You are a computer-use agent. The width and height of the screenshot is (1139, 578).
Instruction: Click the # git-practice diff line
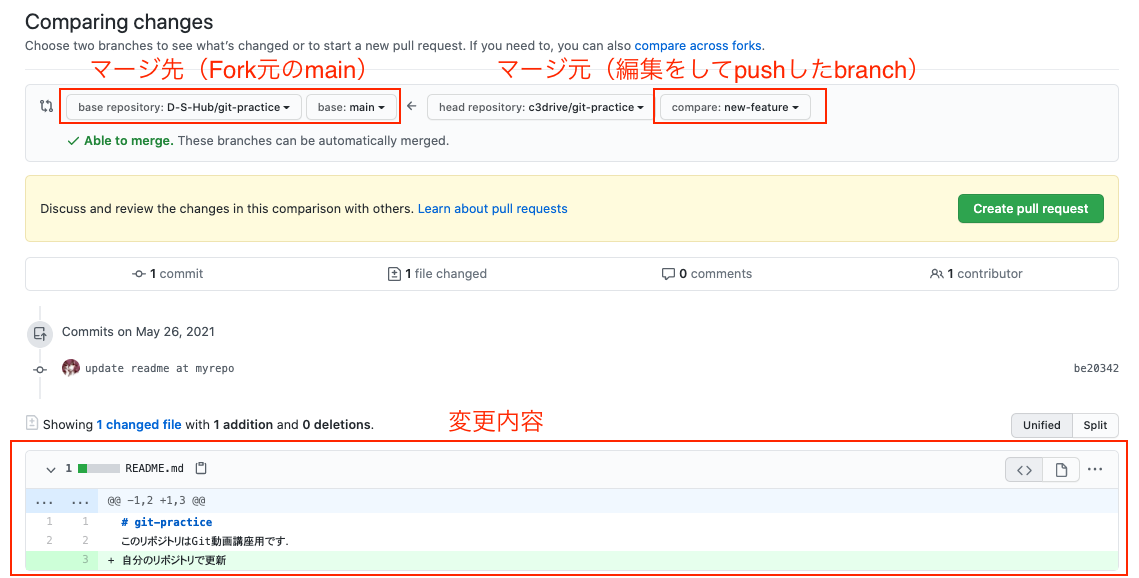pos(167,522)
